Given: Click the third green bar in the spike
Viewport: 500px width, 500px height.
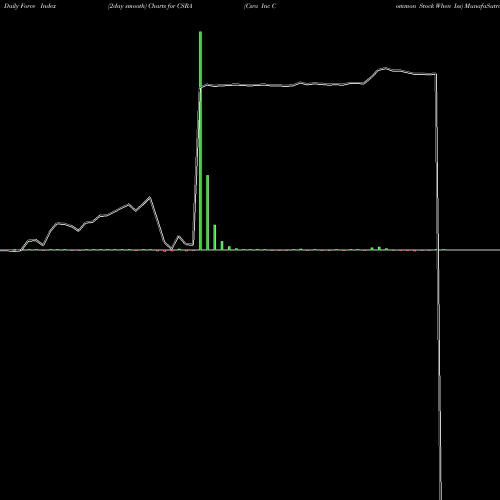Looking at the screenshot, I should pyautogui.click(x=215, y=237).
